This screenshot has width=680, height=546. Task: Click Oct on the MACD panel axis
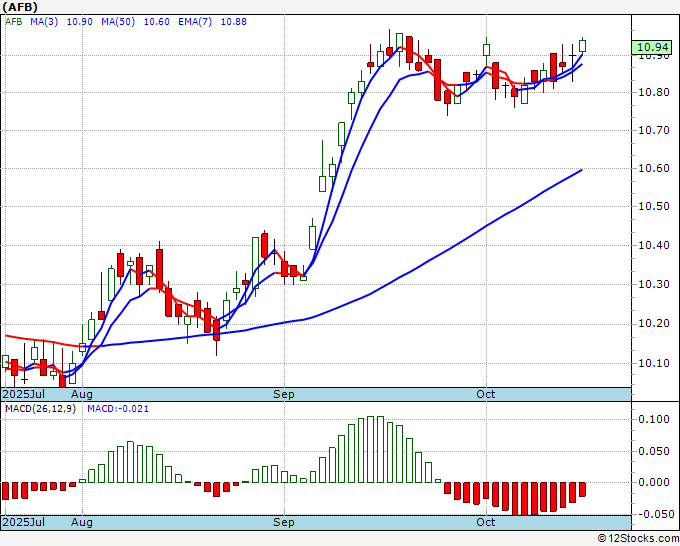coord(486,522)
